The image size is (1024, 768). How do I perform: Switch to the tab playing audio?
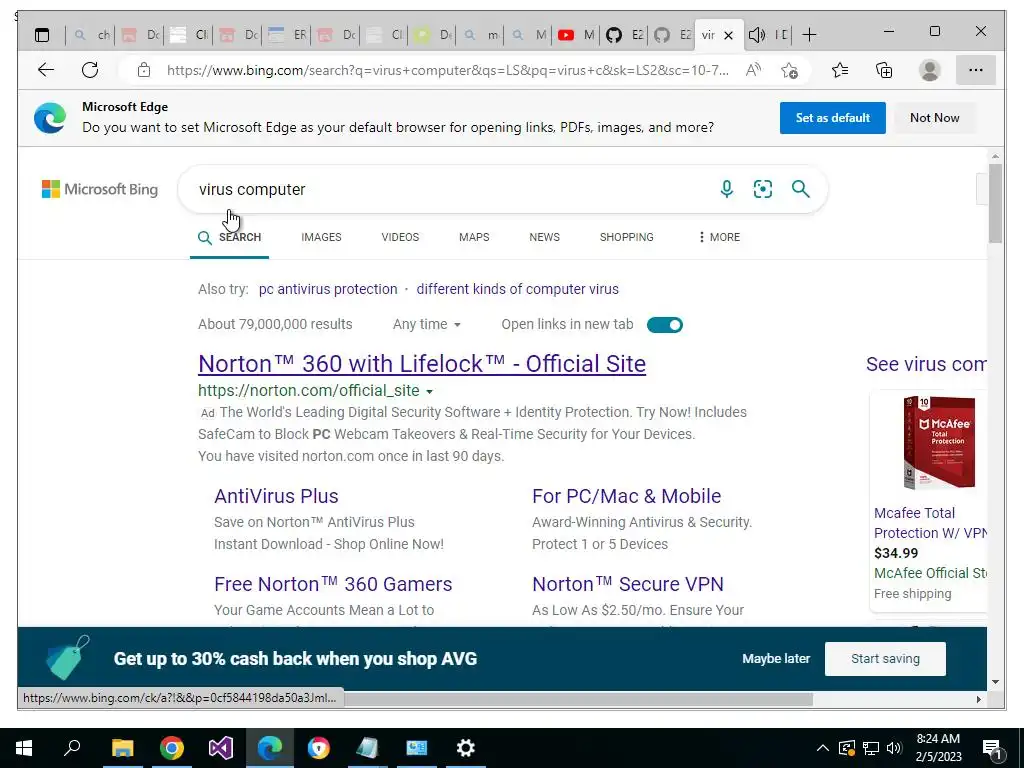(x=768, y=35)
